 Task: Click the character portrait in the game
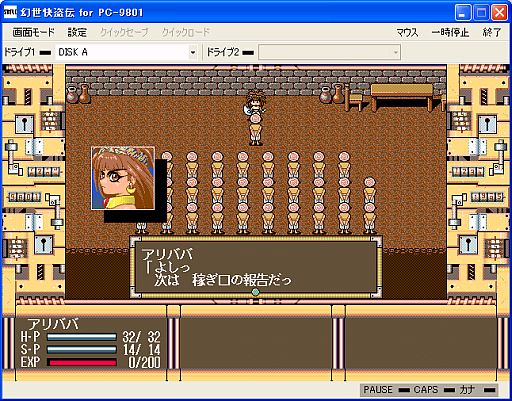123,178
